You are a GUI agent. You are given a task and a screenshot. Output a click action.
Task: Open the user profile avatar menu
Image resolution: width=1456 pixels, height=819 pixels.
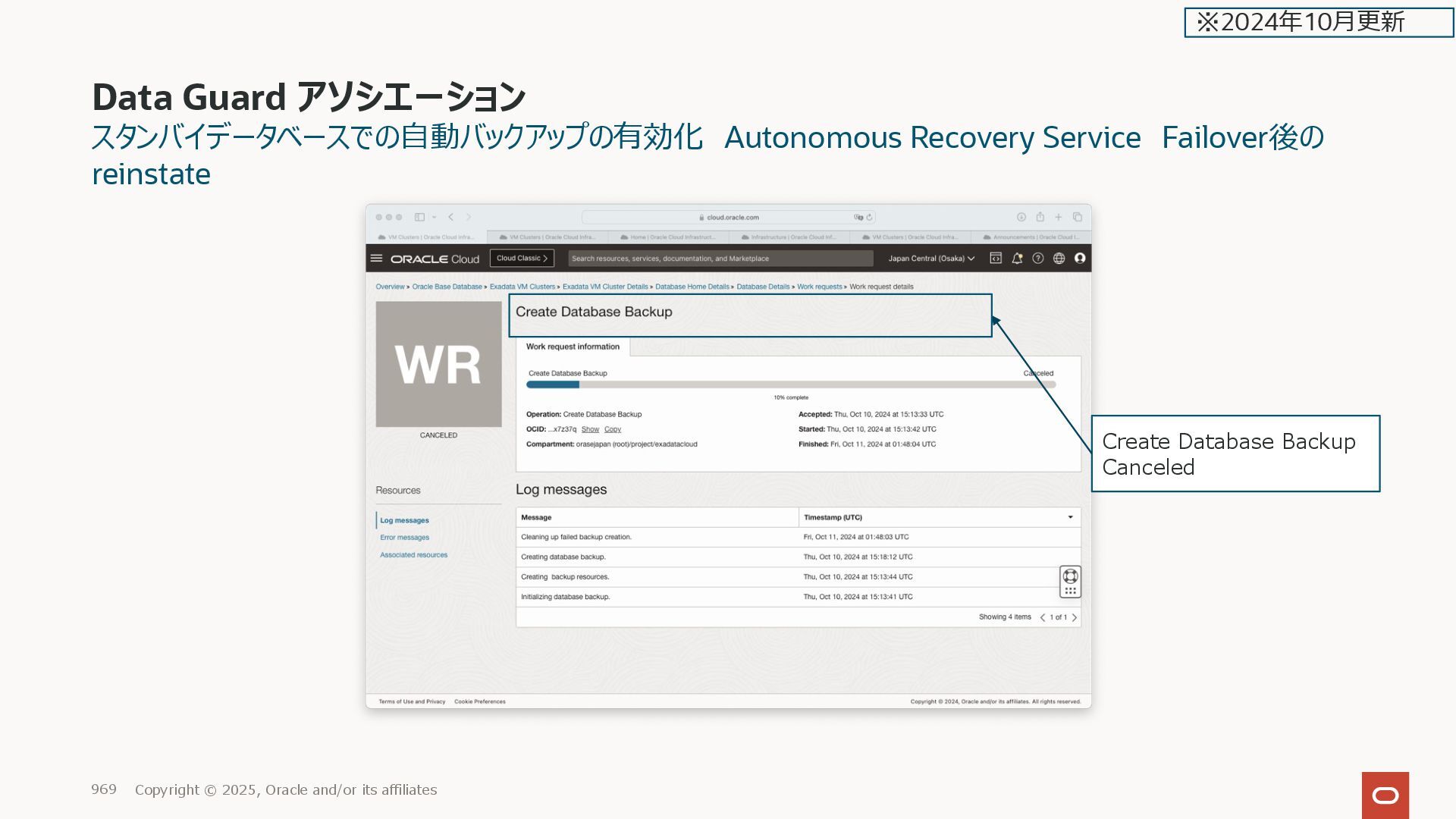[1080, 259]
